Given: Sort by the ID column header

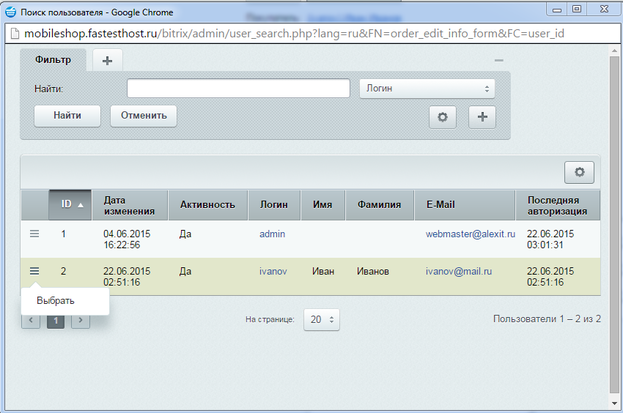Looking at the screenshot, I should click(x=70, y=205).
